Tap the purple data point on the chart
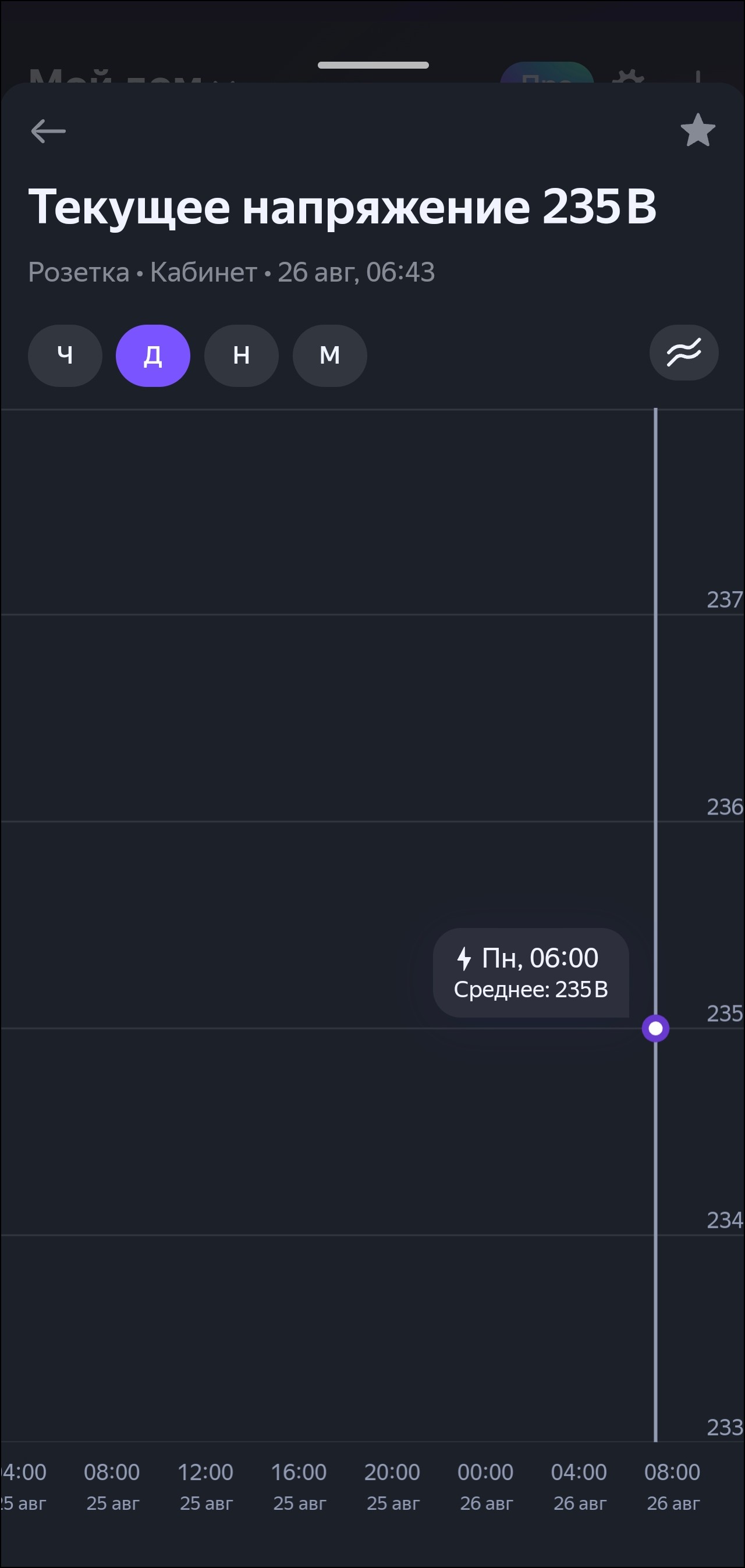Screen dimensions: 745x1568 coord(655,1028)
